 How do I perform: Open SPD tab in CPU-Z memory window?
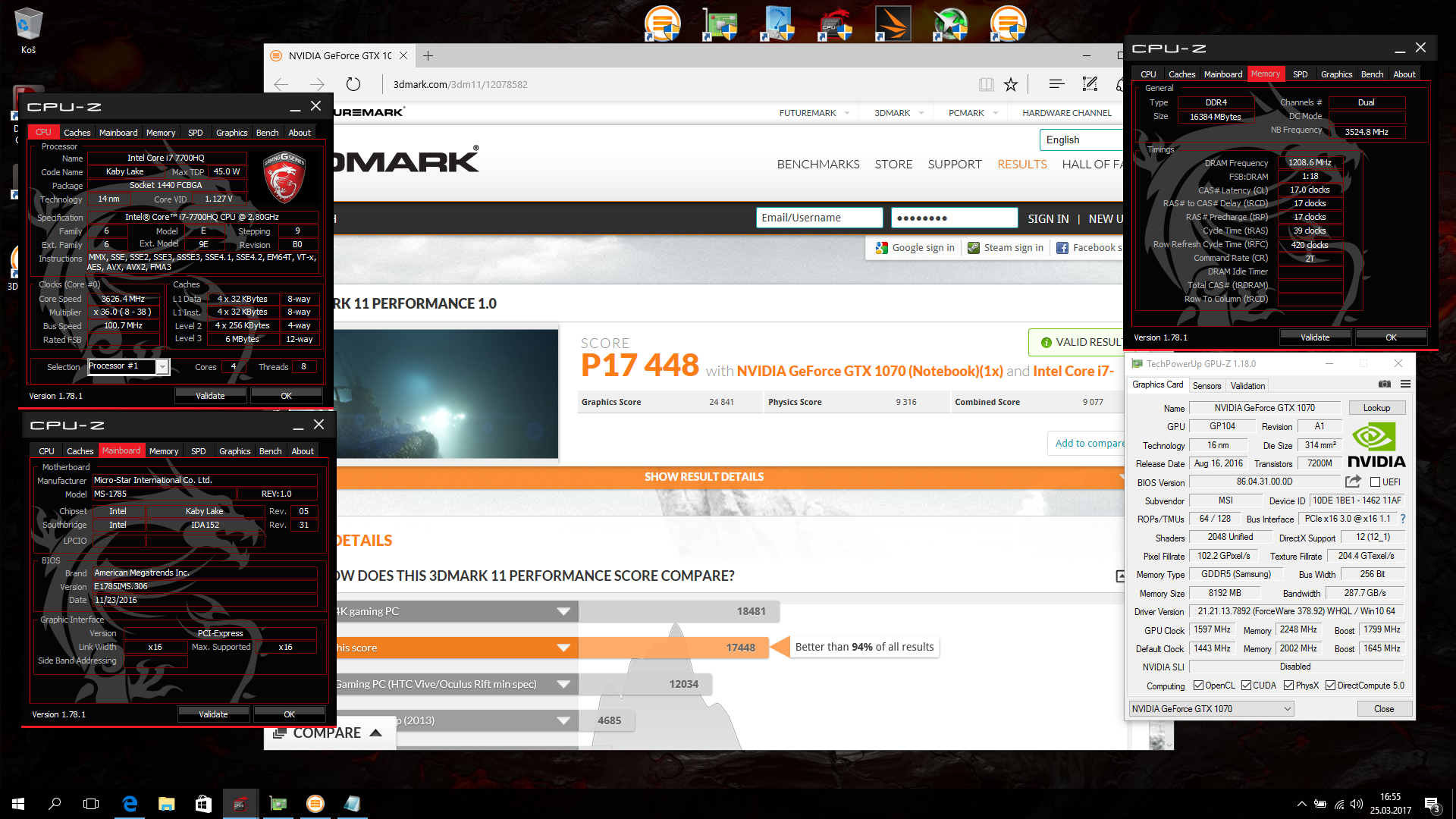[1300, 74]
